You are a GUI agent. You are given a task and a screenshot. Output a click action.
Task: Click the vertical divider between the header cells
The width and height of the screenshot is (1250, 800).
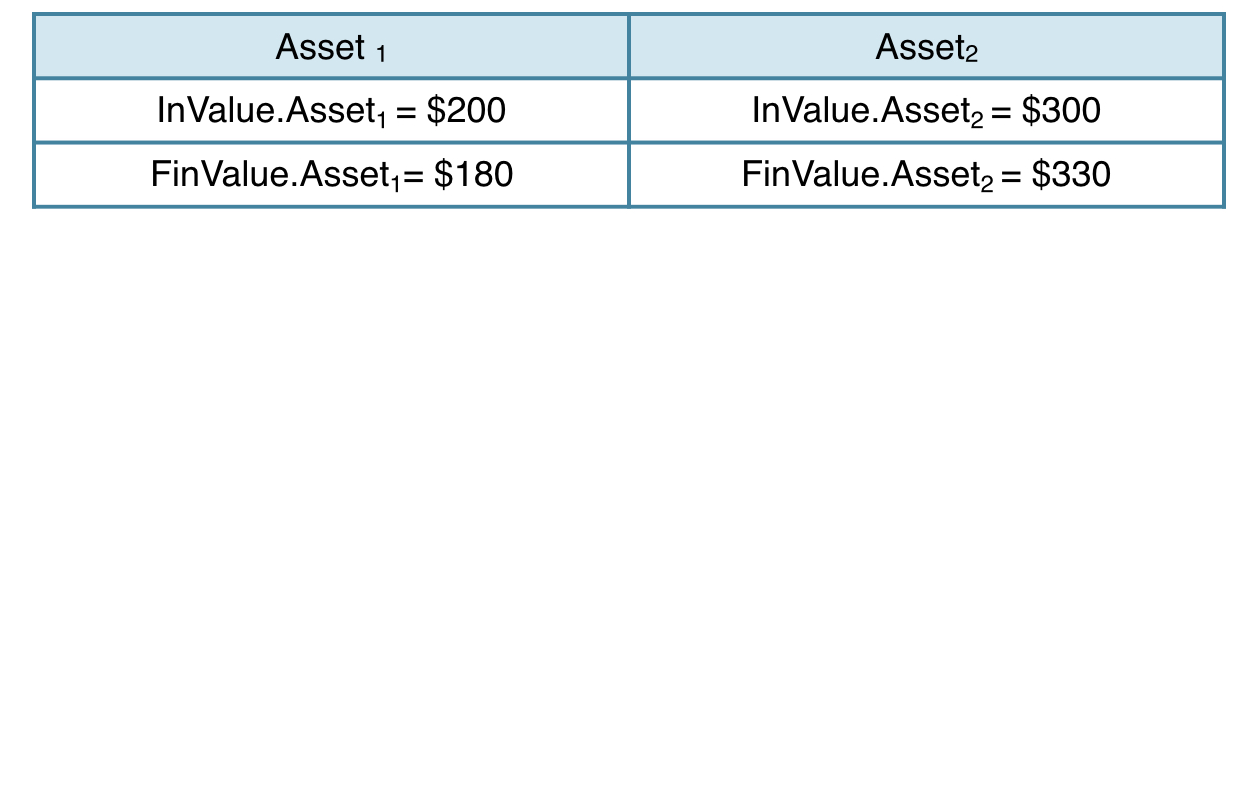[x=629, y=46]
